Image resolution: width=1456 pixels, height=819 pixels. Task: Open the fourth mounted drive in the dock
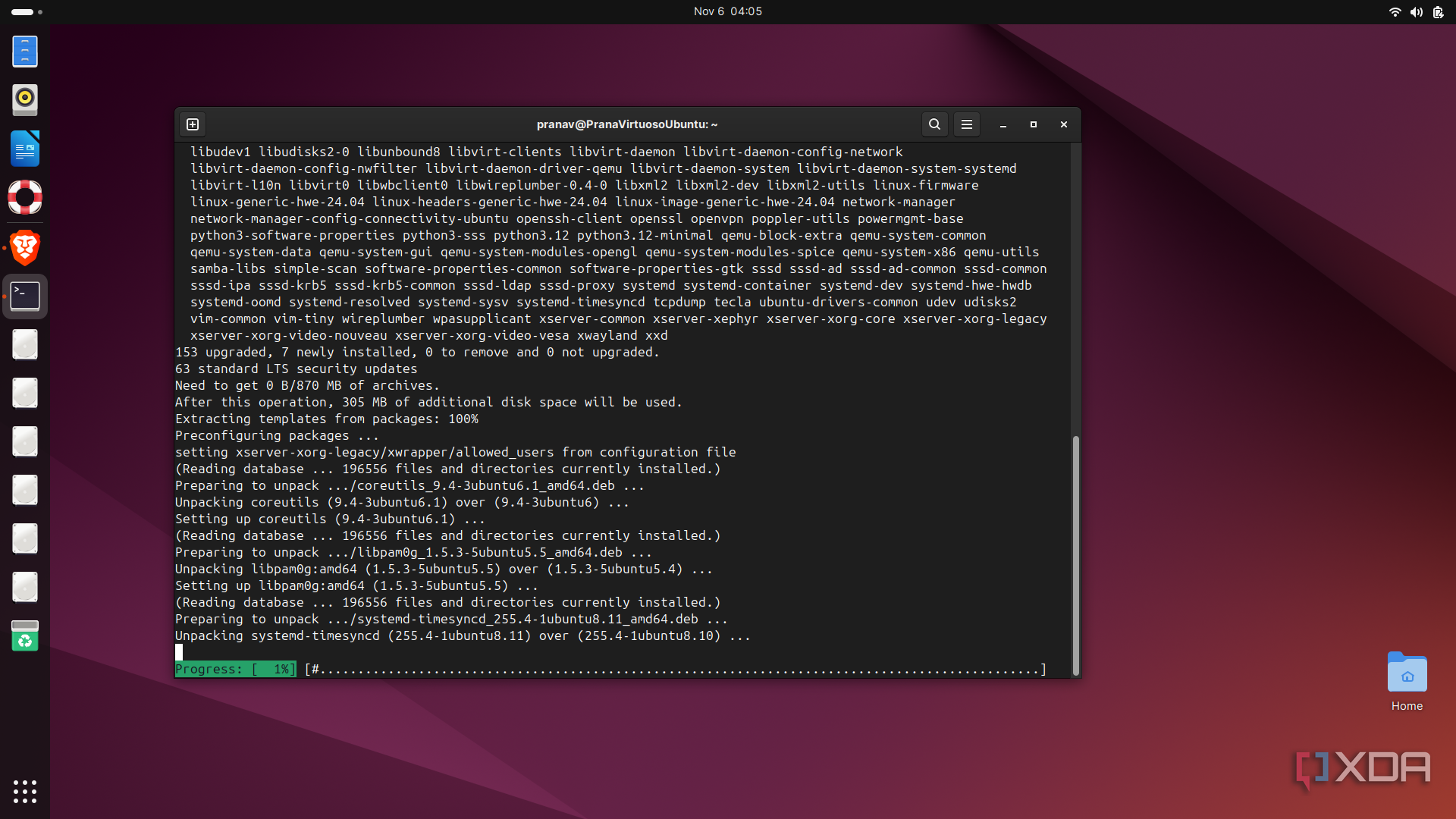(25, 490)
